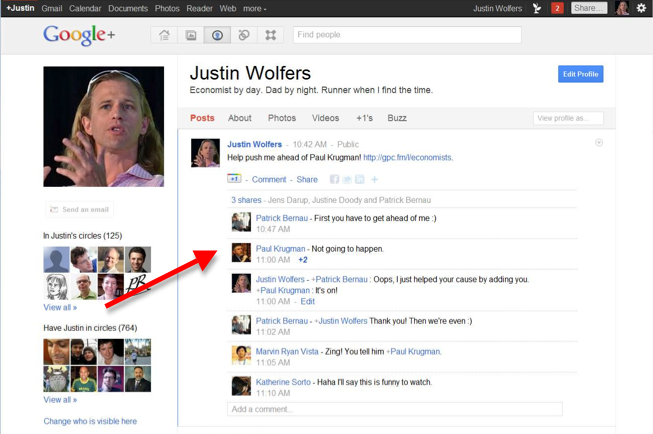
Task: Click the default silhouette avatar in circles
Action: 56,259
